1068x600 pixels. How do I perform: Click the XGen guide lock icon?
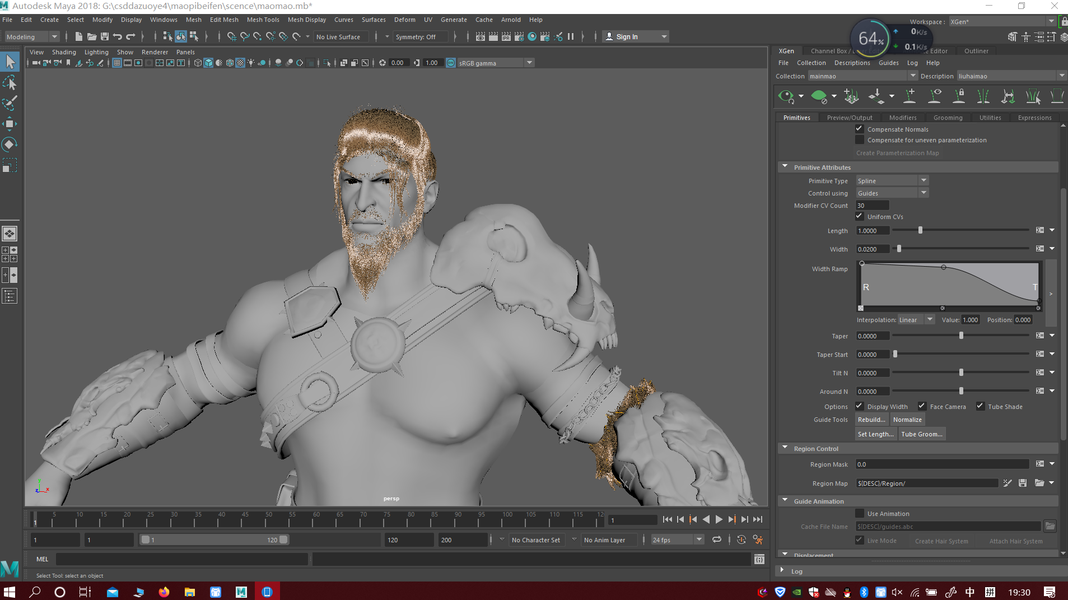(x=959, y=96)
